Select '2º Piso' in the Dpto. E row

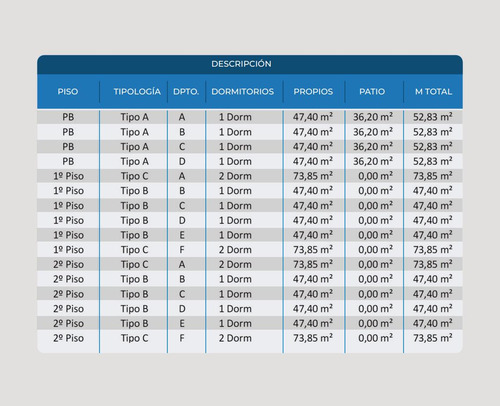pyautogui.click(x=68, y=323)
